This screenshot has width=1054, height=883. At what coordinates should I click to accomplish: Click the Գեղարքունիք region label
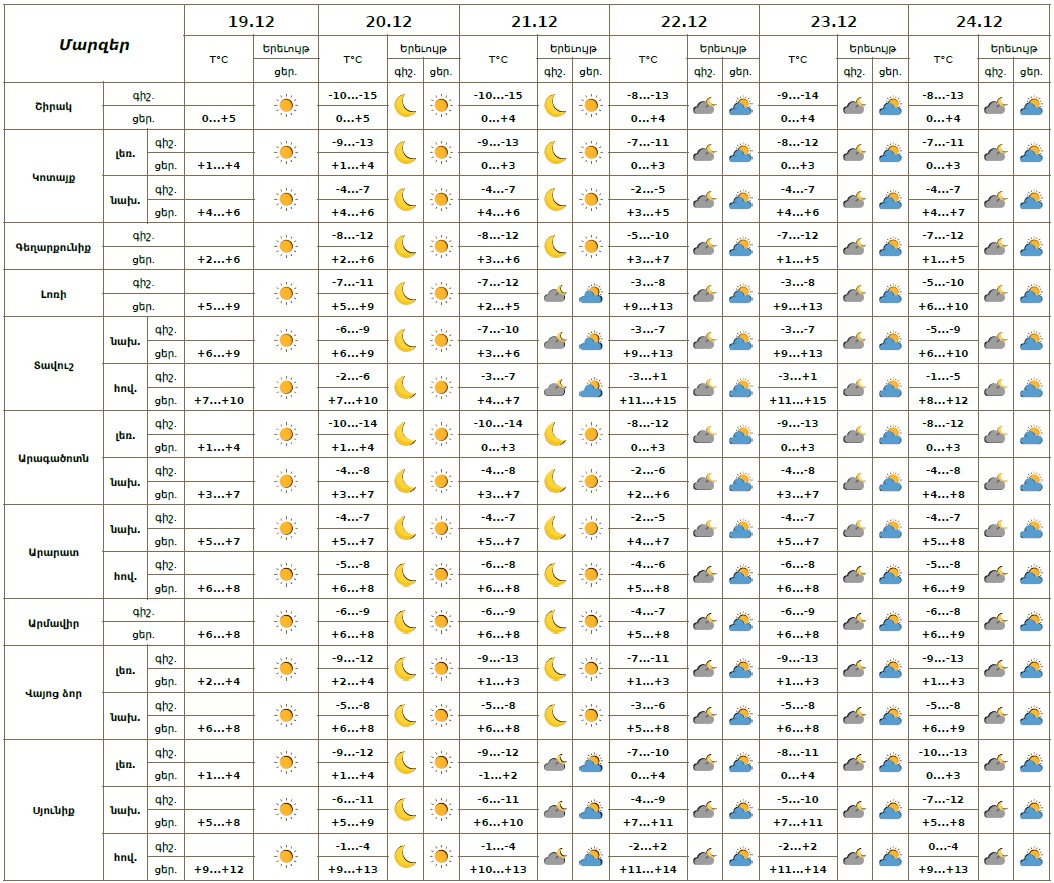[x=54, y=246]
